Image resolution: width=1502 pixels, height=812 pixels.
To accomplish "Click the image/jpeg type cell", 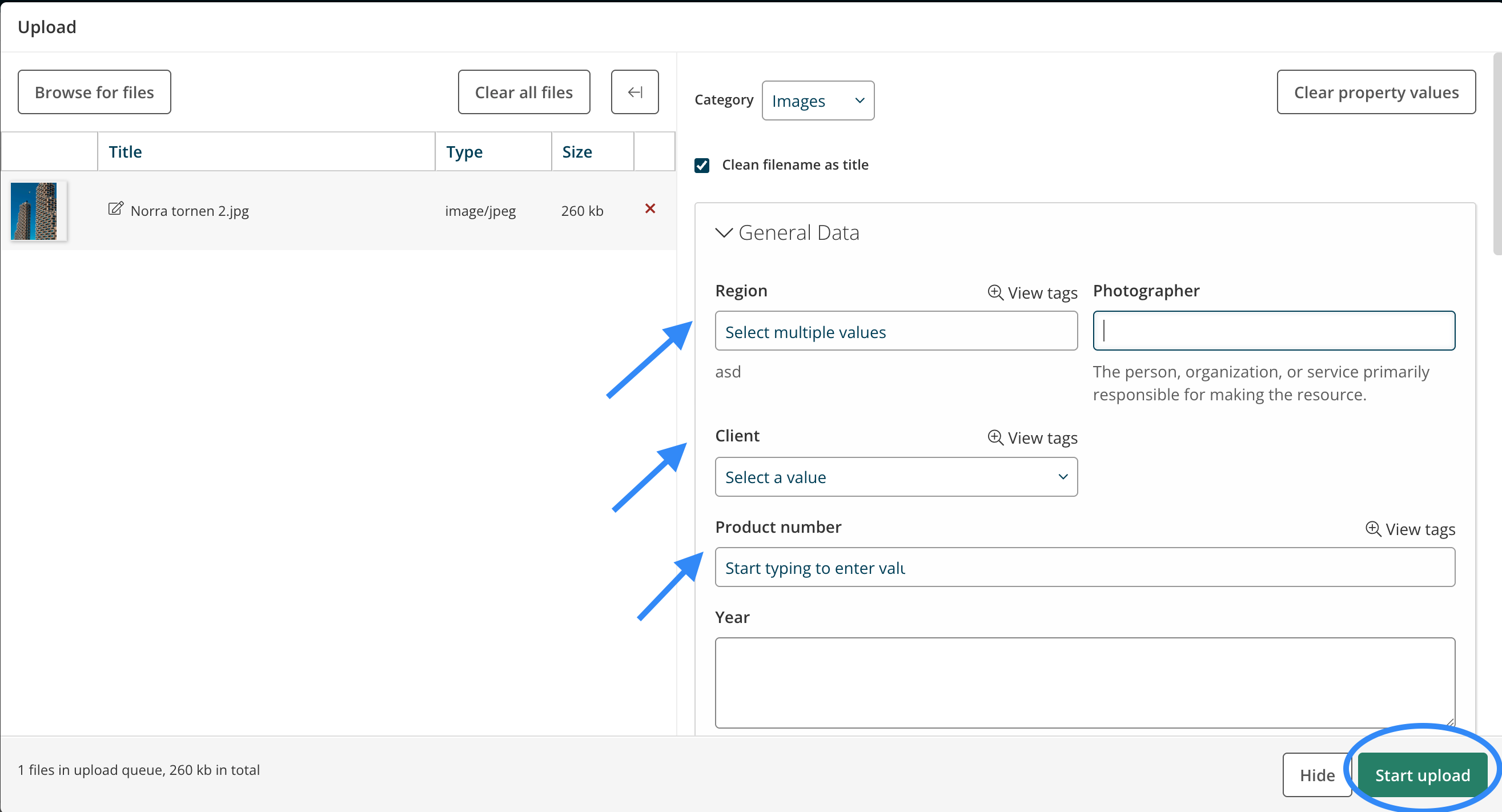I will [x=480, y=211].
